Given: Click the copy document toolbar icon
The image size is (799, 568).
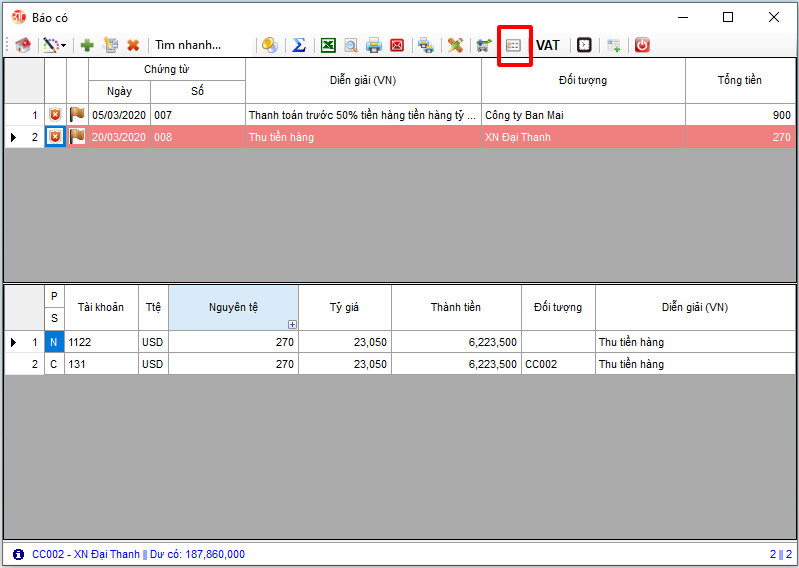Looking at the screenshot, I should click(x=111, y=45).
